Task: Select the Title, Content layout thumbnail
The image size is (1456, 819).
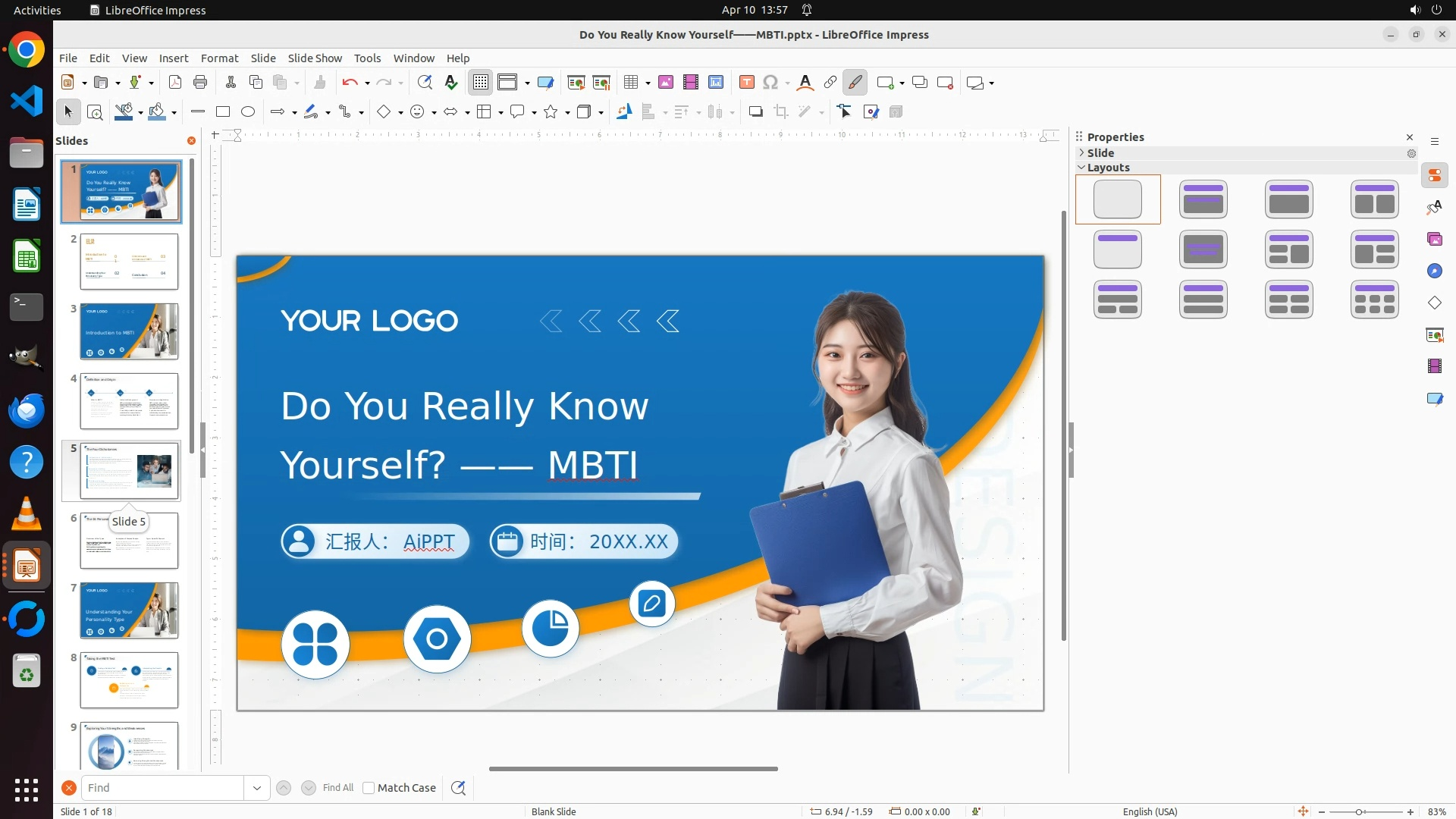Action: click(x=1288, y=199)
